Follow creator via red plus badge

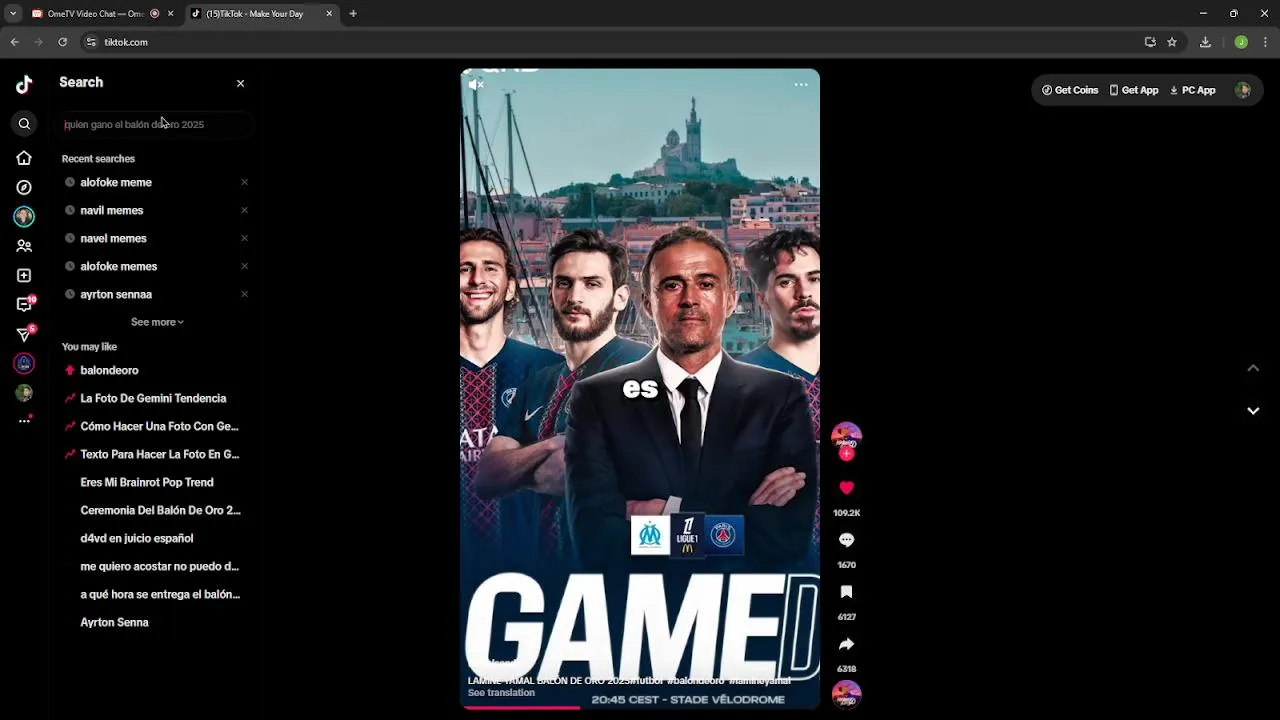847,454
